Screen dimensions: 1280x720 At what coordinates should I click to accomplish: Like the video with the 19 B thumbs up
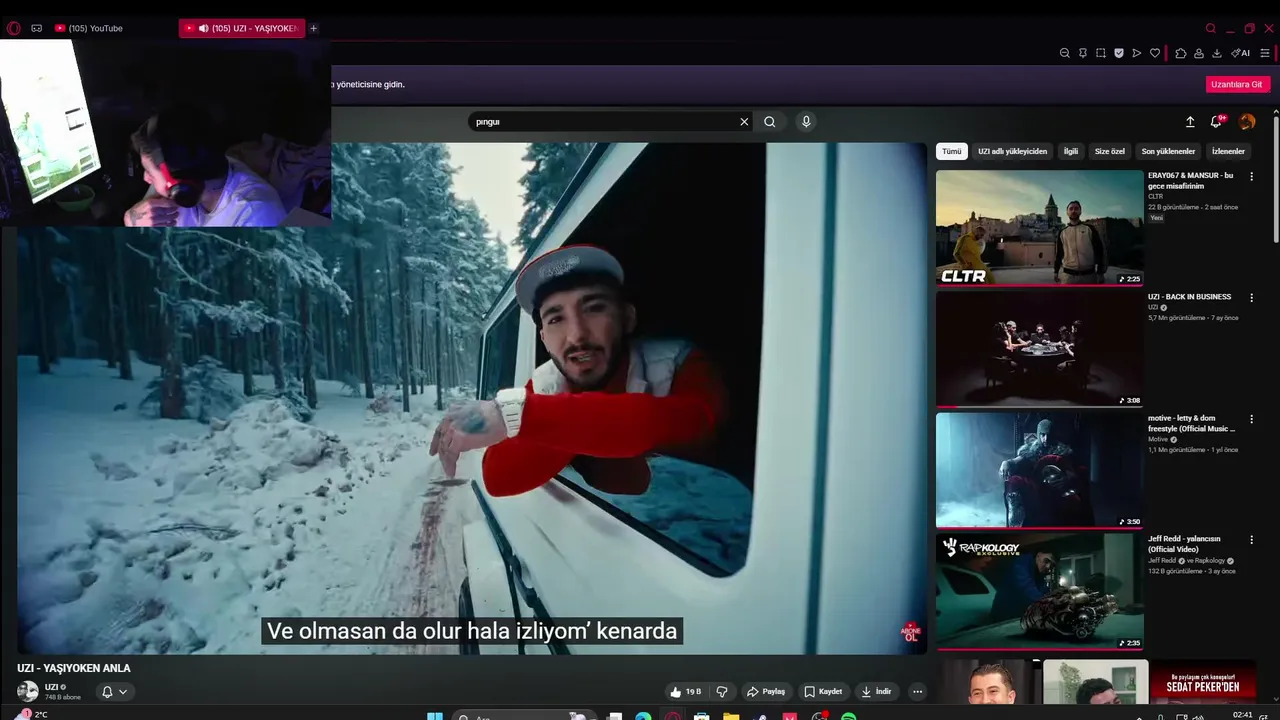pos(686,692)
